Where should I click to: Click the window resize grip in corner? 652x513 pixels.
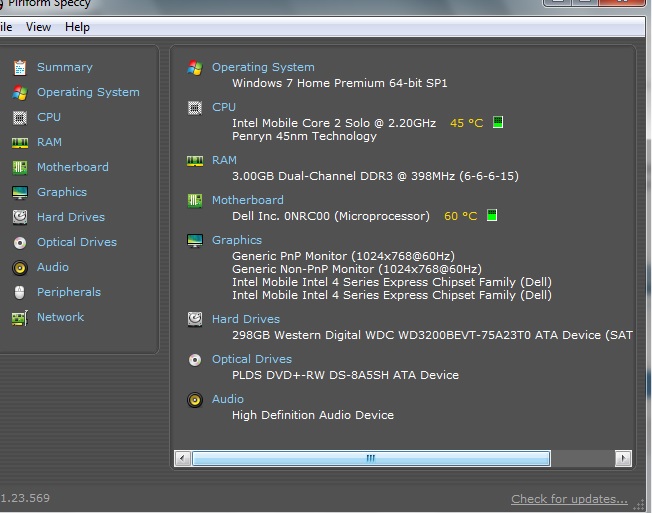coord(639,506)
